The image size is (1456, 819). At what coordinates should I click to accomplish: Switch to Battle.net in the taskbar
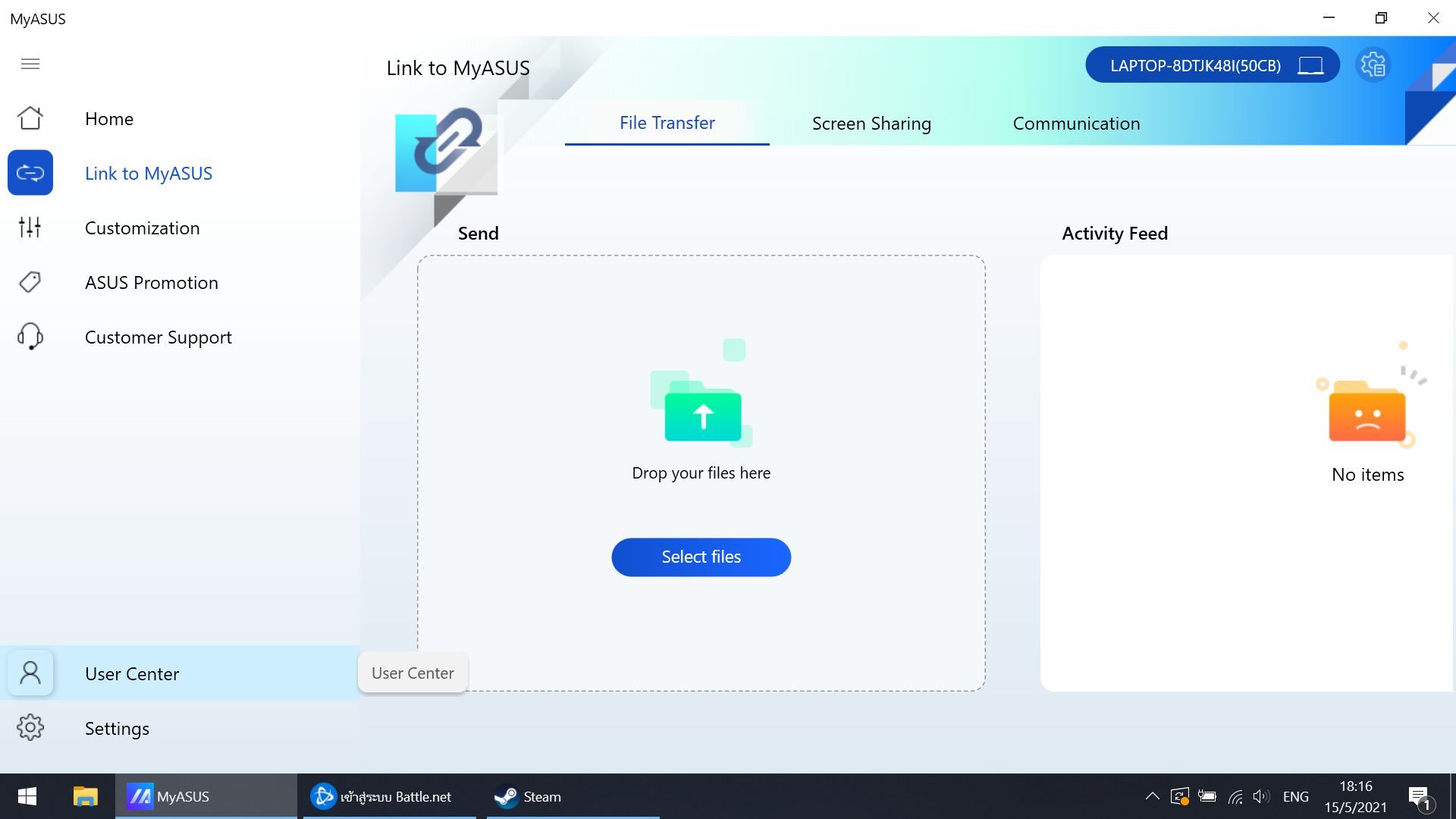(x=389, y=796)
